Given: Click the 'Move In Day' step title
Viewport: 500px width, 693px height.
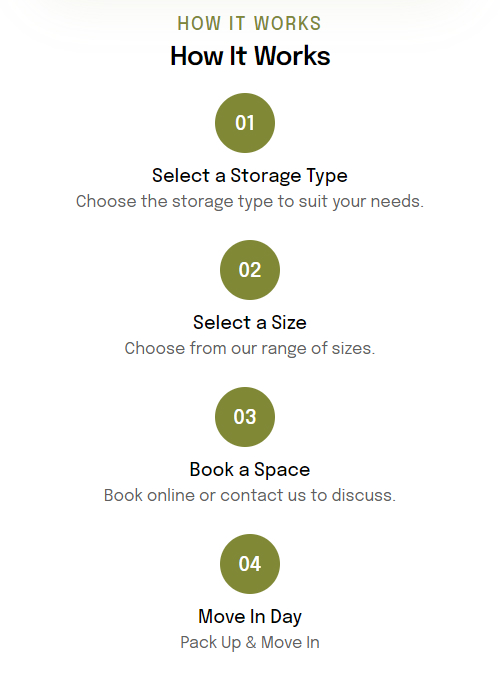Looking at the screenshot, I should click(x=250, y=617).
